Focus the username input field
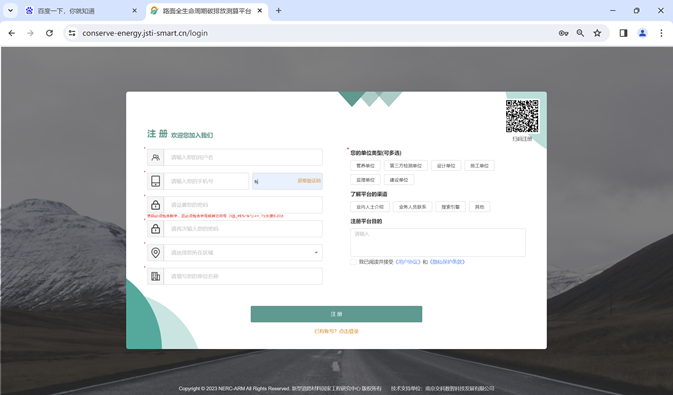Screen dimensions: 673x395 [x=243, y=158]
